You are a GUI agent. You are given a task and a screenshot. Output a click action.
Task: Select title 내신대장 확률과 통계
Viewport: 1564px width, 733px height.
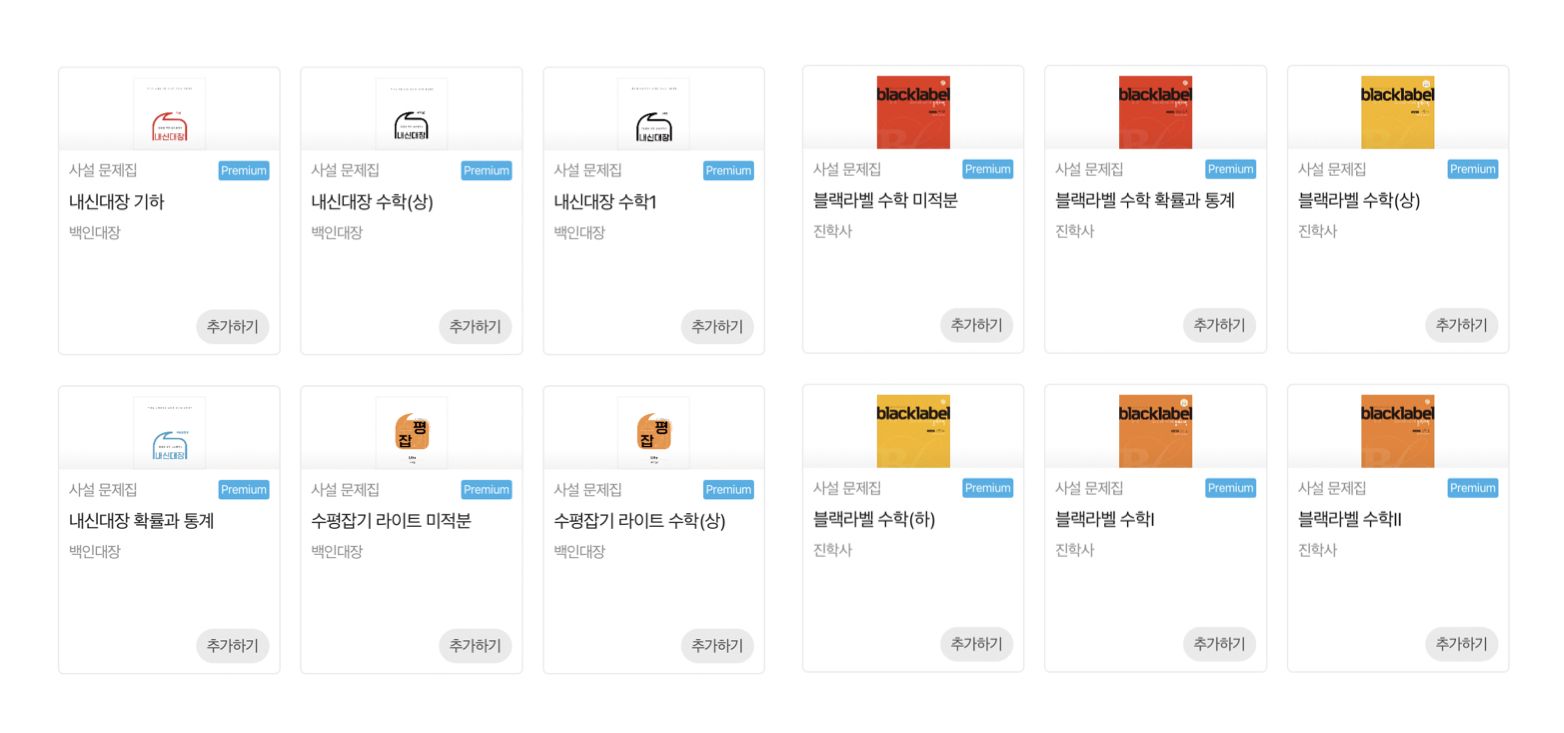point(141,521)
